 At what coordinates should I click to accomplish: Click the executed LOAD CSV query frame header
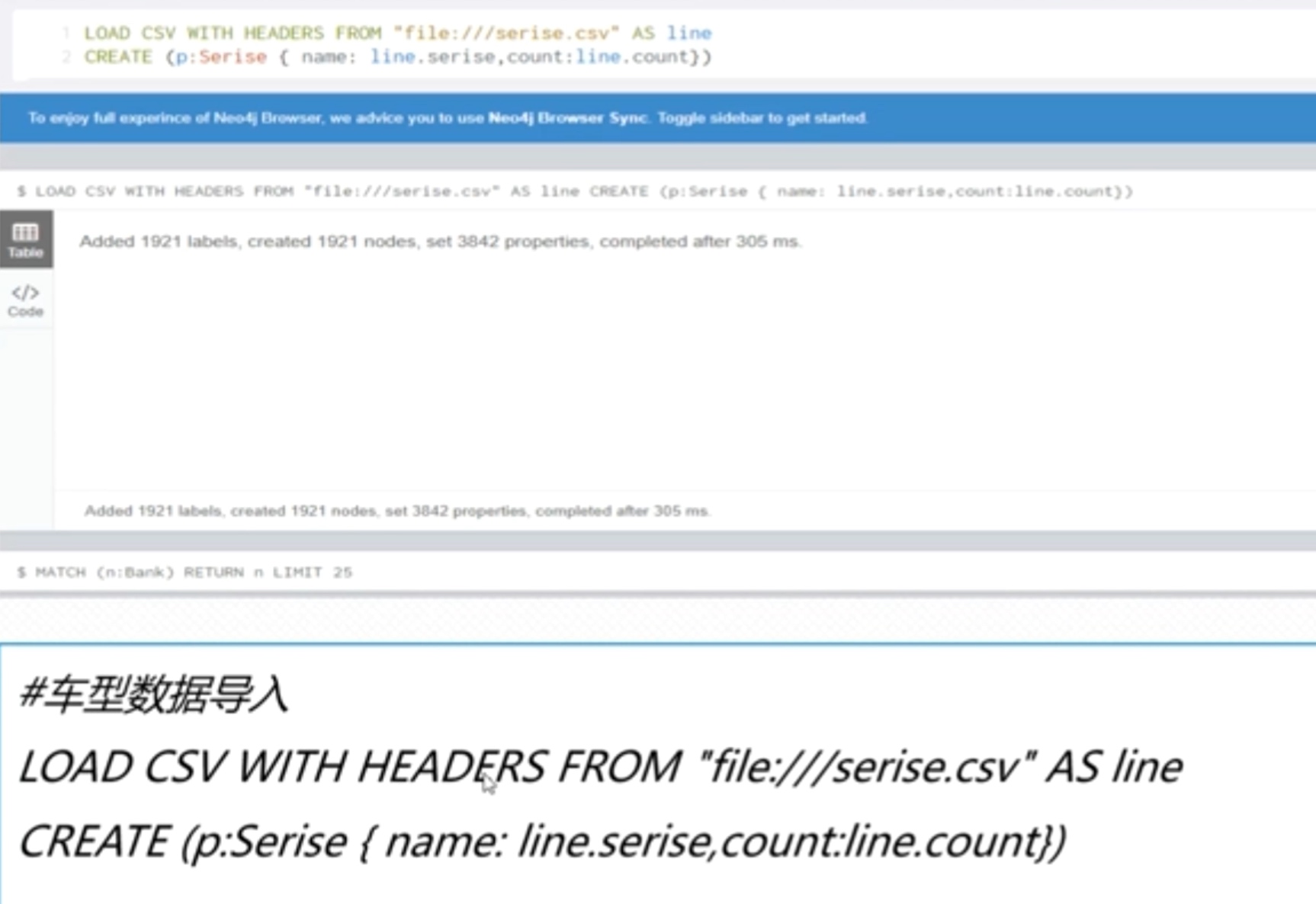click(575, 191)
